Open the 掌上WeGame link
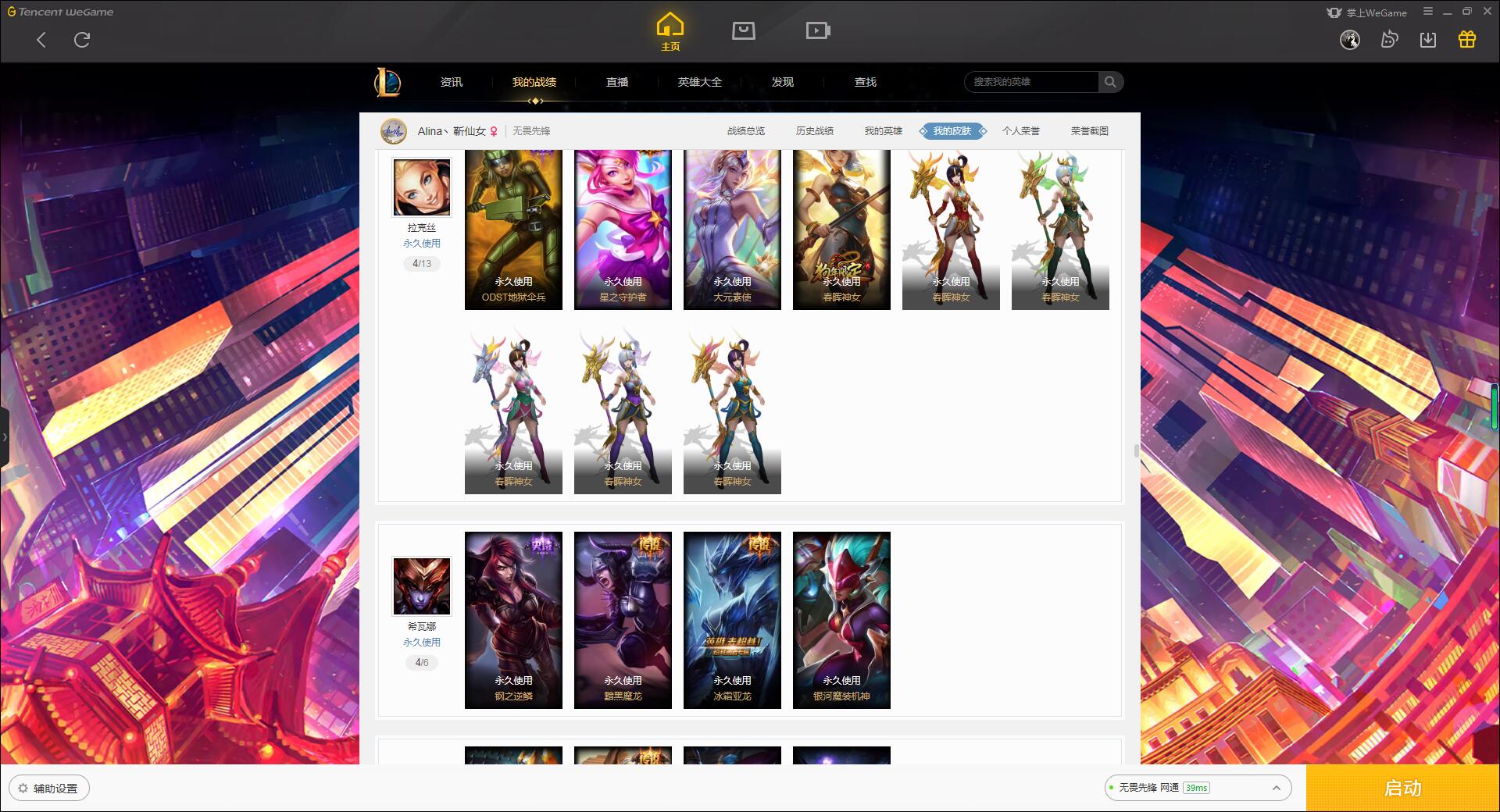Image resolution: width=1500 pixels, height=812 pixels. pyautogui.click(x=1367, y=12)
